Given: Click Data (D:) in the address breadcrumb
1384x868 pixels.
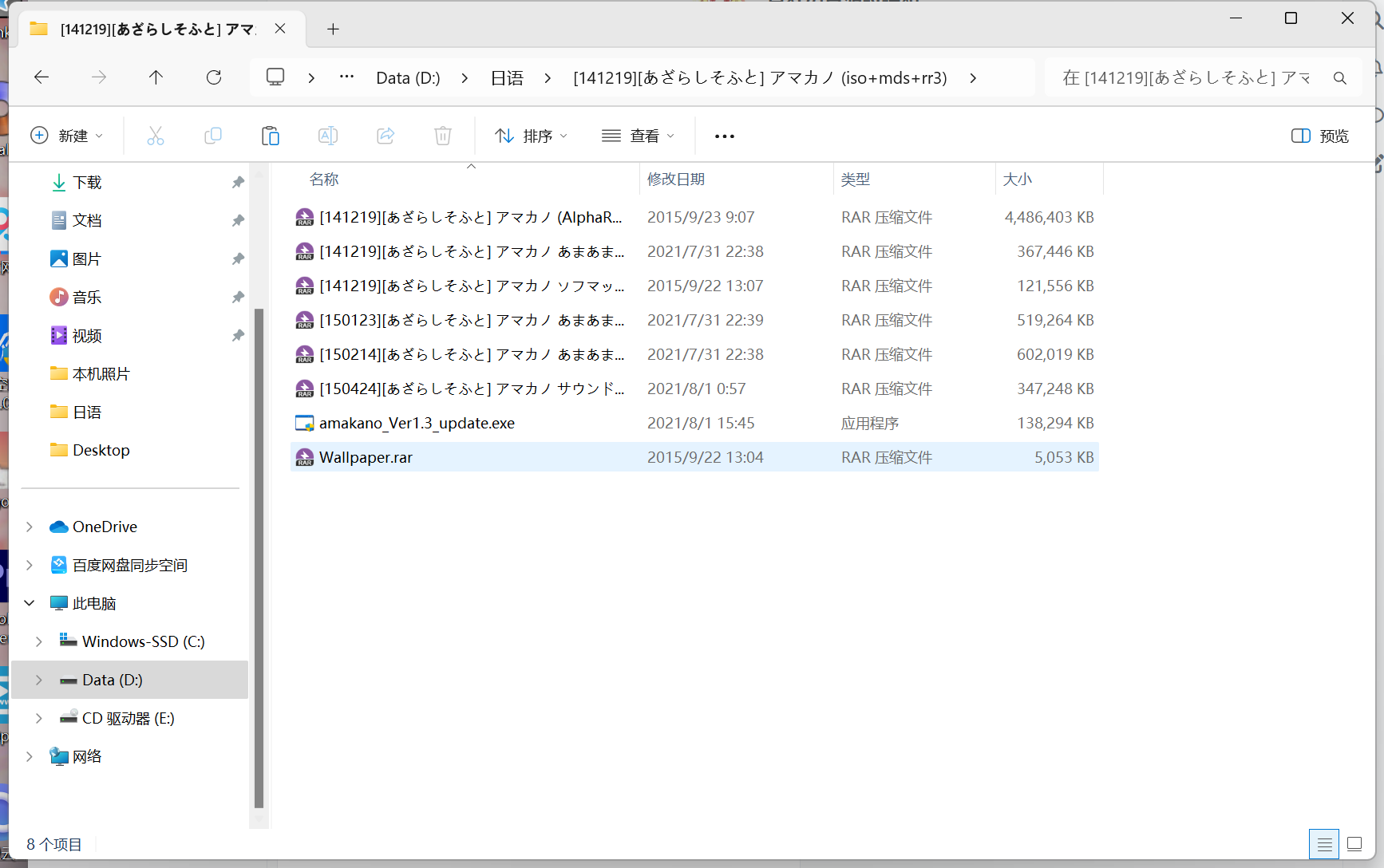Looking at the screenshot, I should (408, 78).
